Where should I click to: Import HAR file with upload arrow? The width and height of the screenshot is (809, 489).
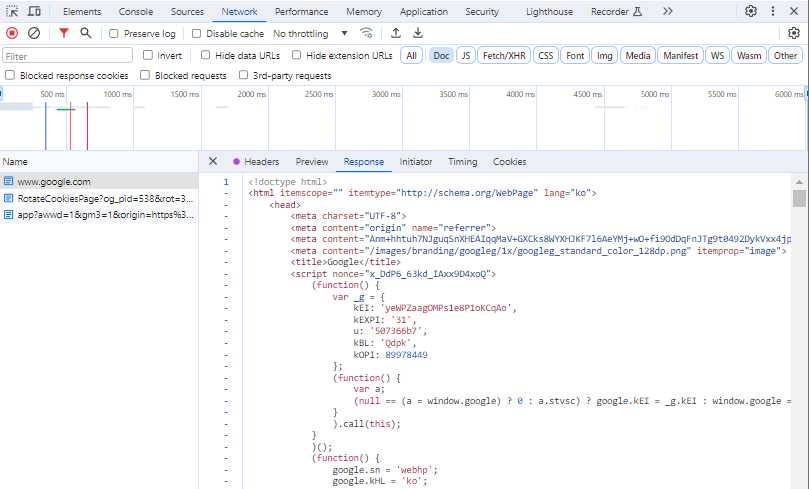coord(396,33)
